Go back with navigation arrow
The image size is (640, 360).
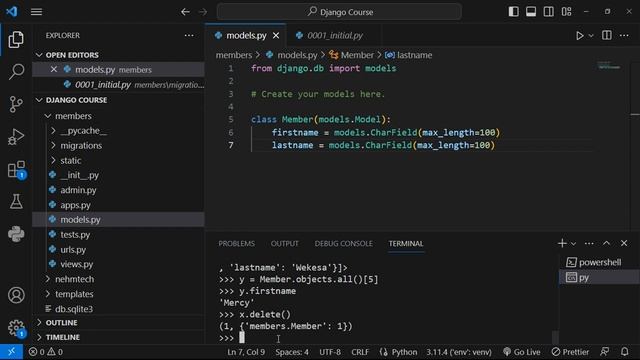click(185, 12)
